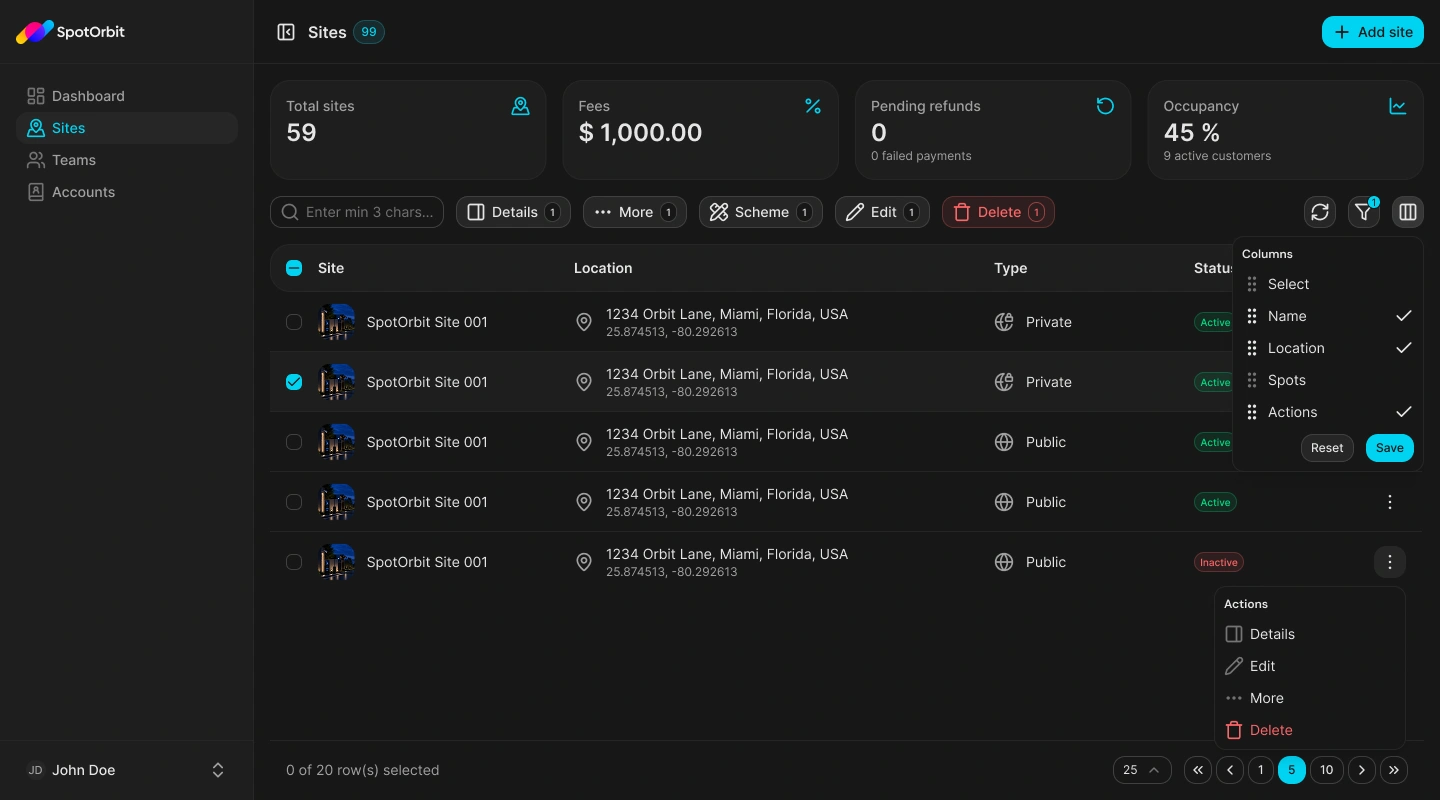Check the first row's checkbox
The image size is (1440, 800).
[294, 322]
